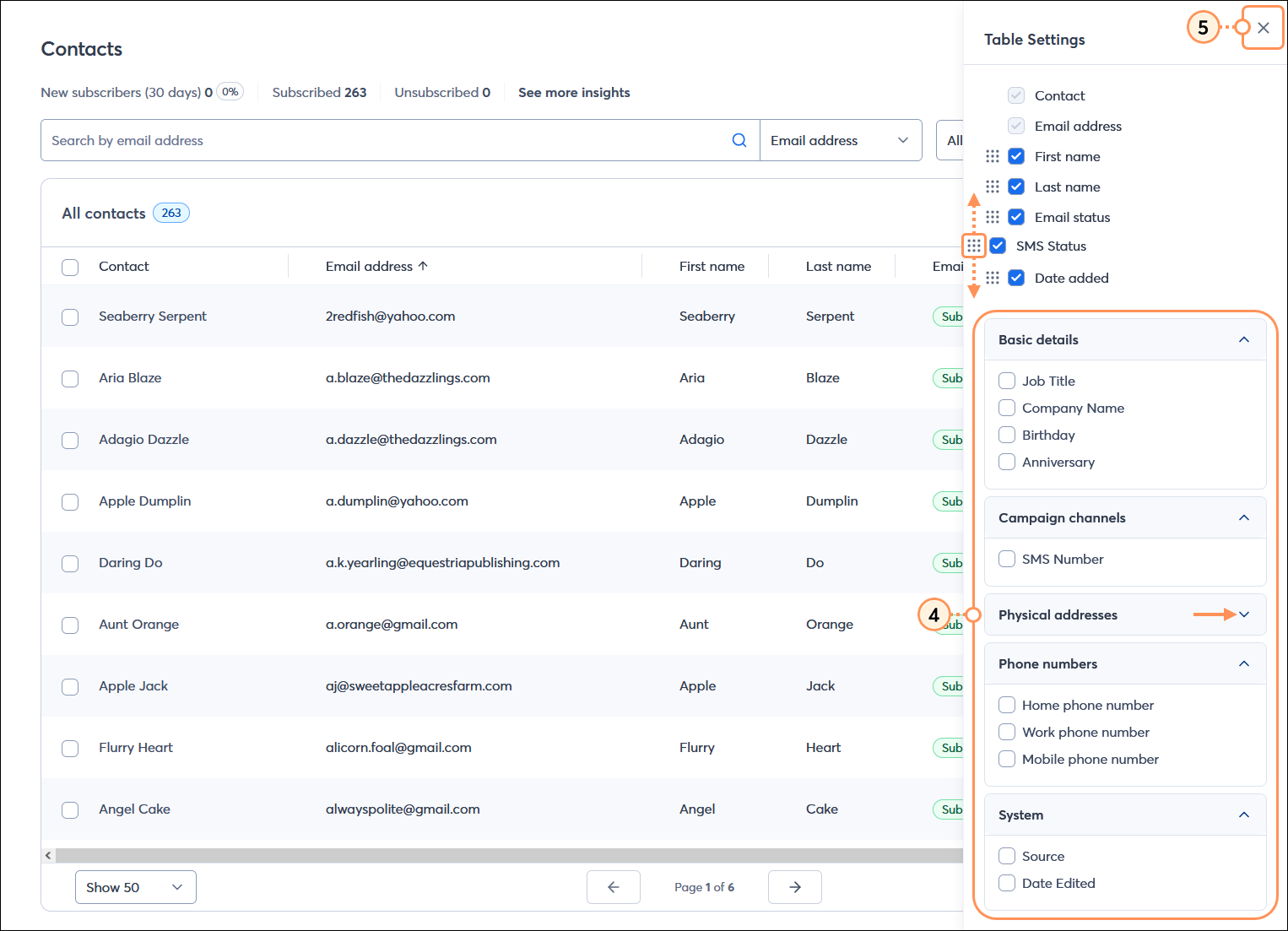This screenshot has height=931, width=1288.
Task: Select the Daring Do row checkbox
Action: coord(70,563)
